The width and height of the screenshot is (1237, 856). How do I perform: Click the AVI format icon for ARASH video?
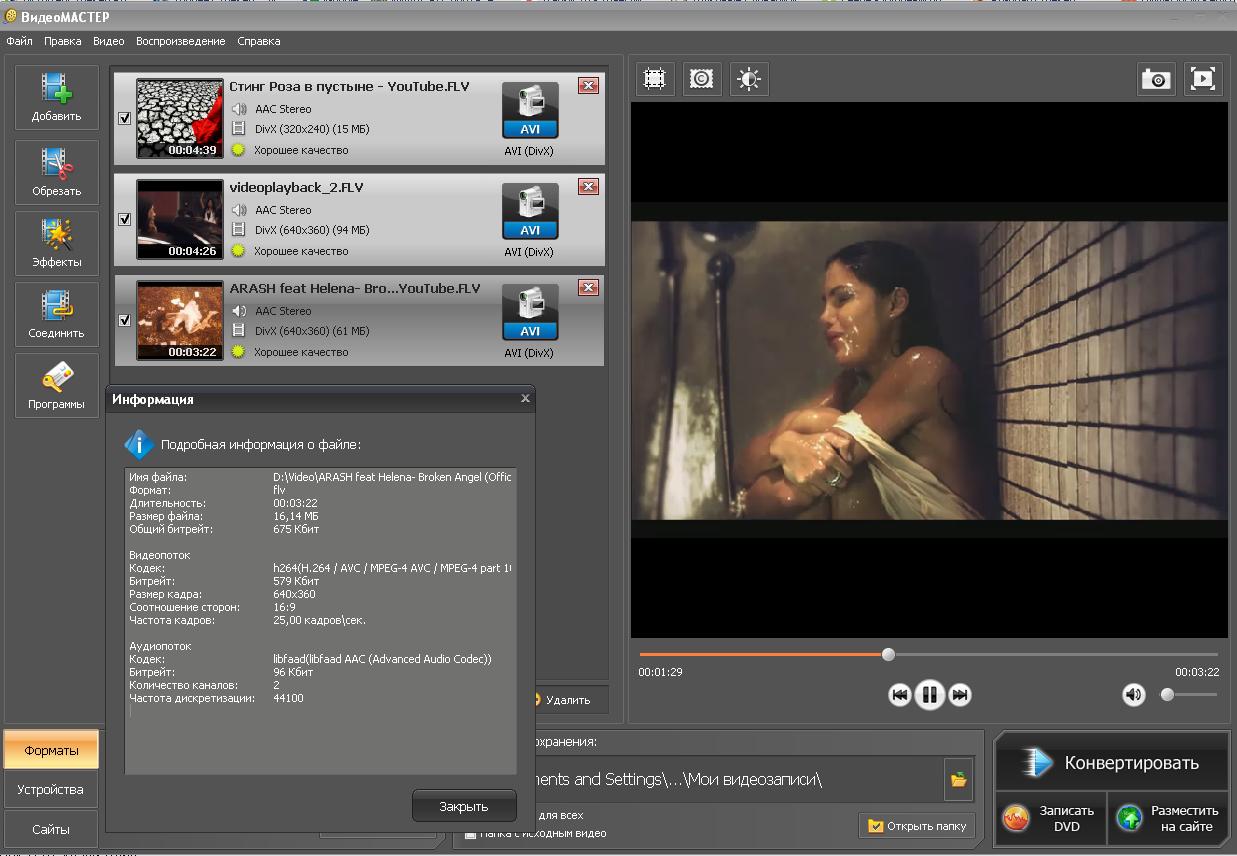pyautogui.click(x=530, y=312)
